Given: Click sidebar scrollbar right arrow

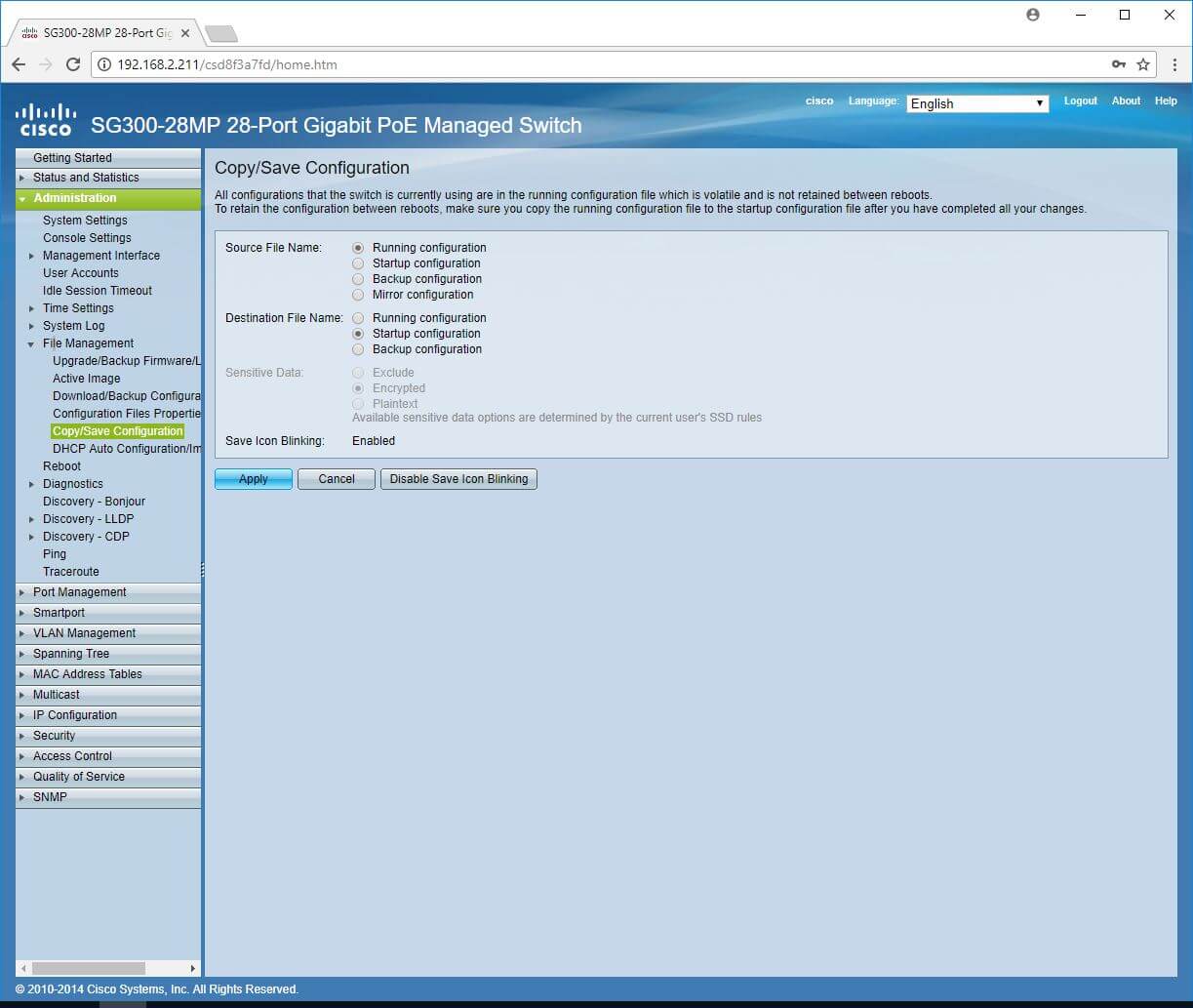Looking at the screenshot, I should point(193,968).
